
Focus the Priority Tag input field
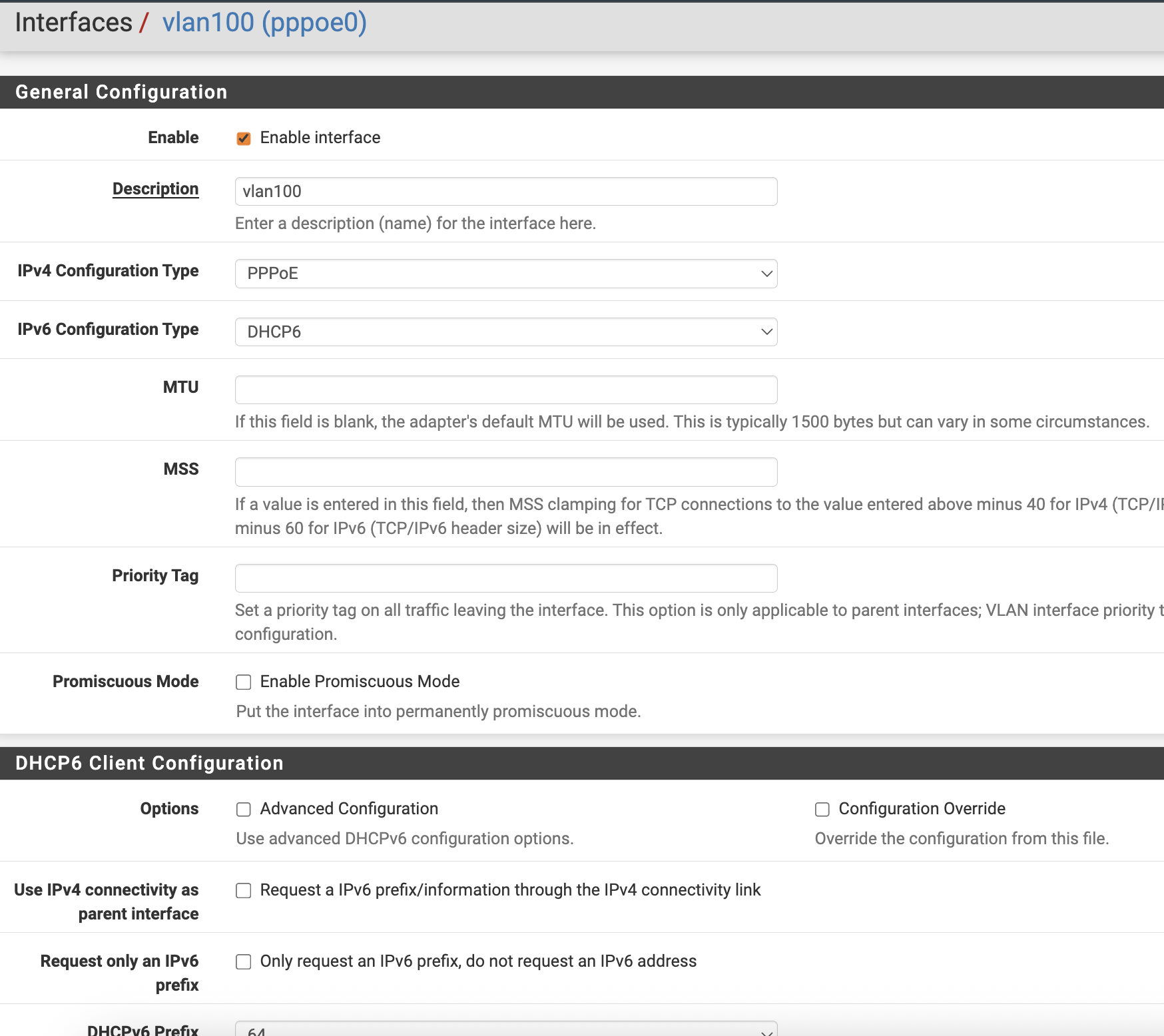point(506,578)
